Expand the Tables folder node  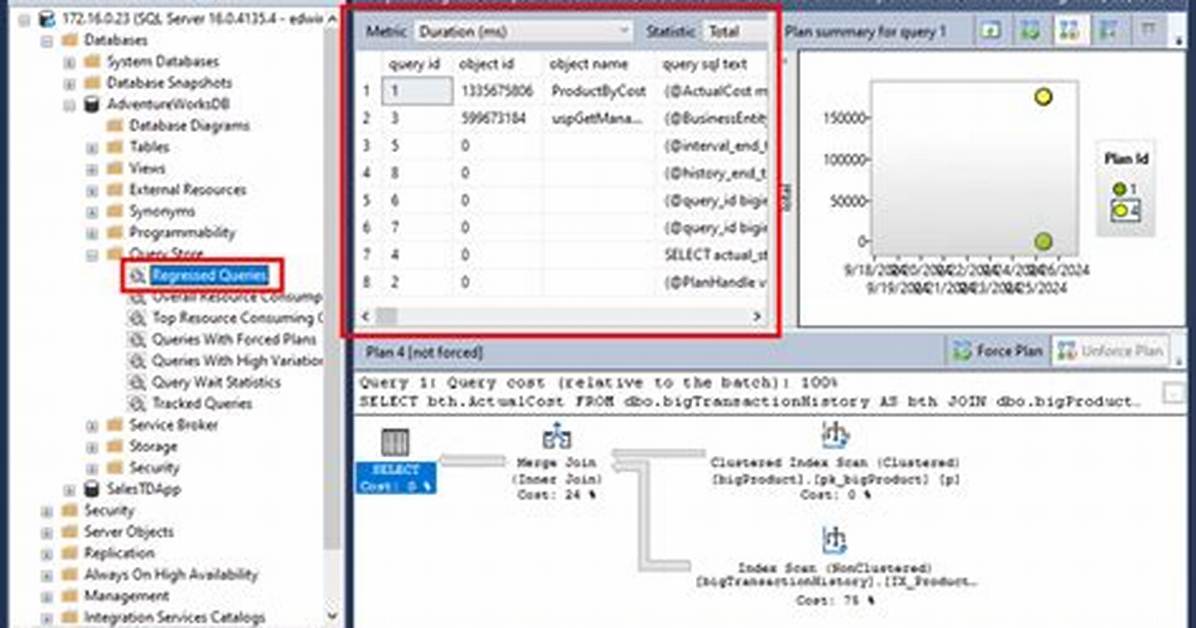pyautogui.click(x=92, y=147)
